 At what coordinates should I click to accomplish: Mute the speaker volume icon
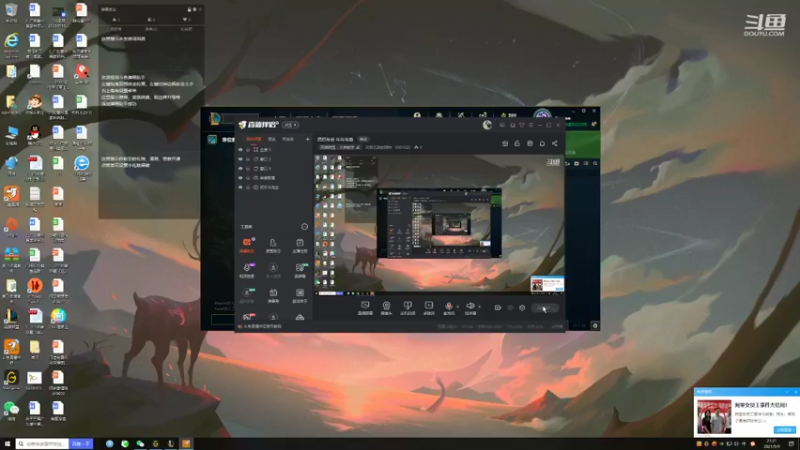pyautogui.click(x=470, y=307)
